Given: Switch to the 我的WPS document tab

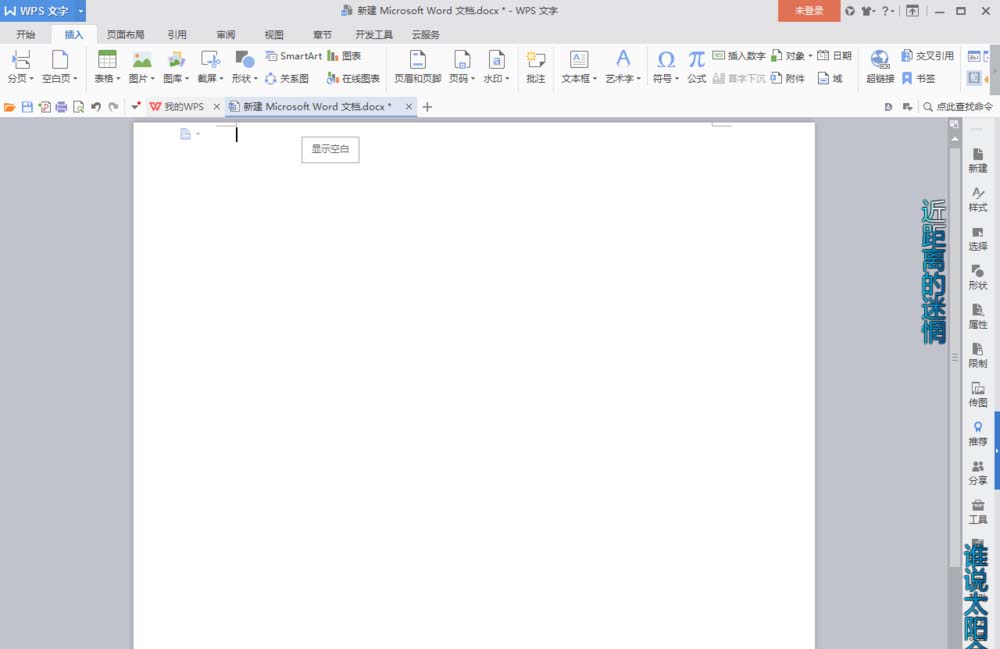Looking at the screenshot, I should click(183, 106).
